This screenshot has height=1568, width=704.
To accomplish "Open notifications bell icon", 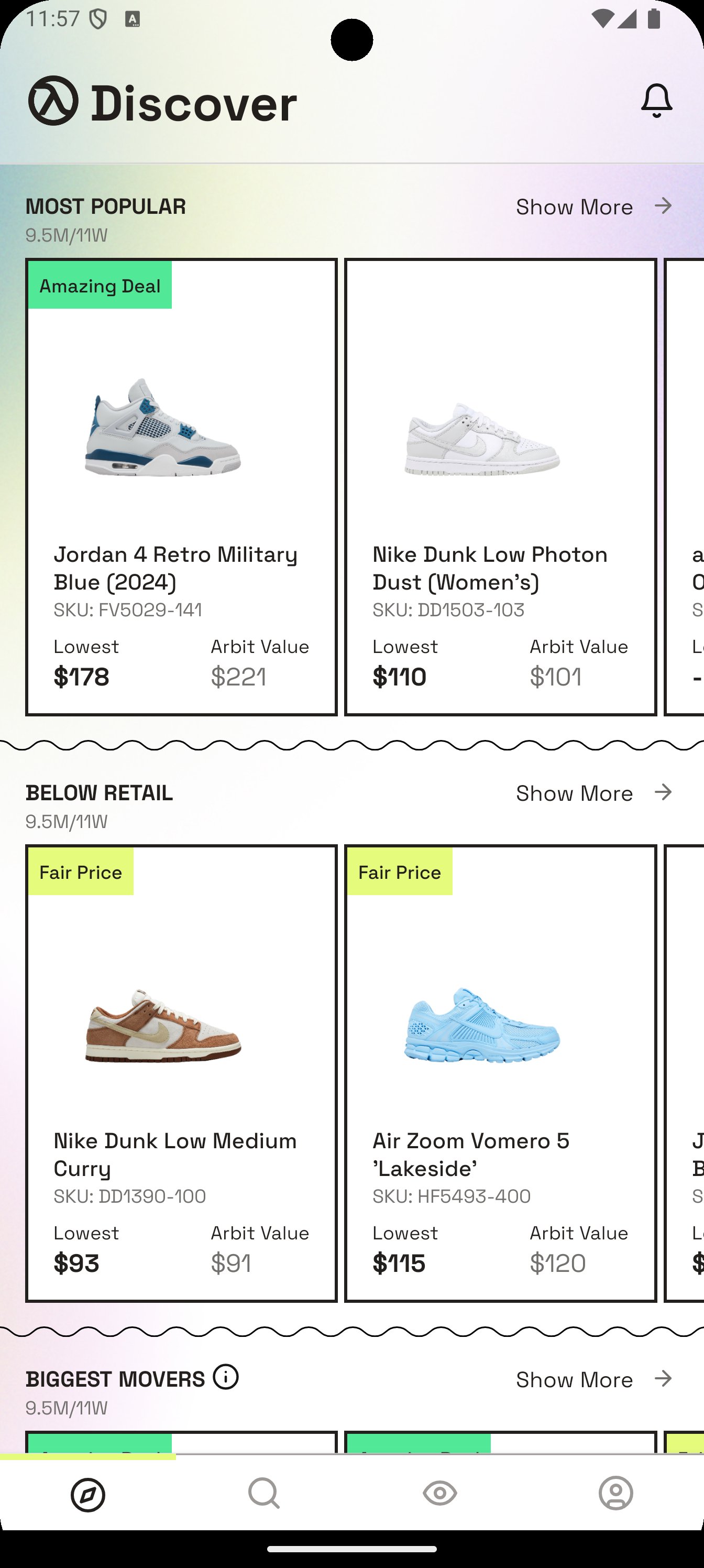I will [656, 101].
